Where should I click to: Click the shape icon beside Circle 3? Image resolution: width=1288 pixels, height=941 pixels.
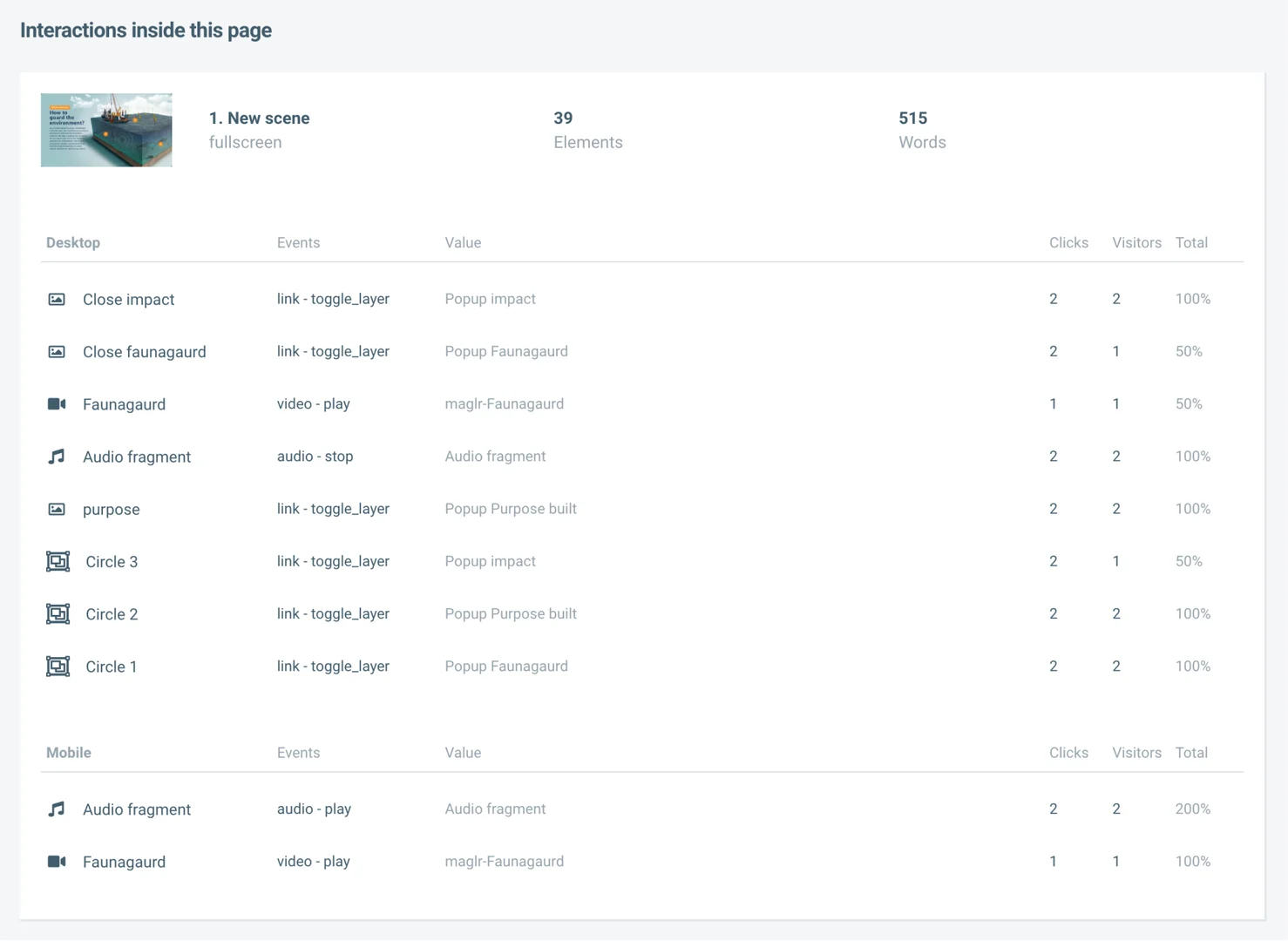point(58,561)
